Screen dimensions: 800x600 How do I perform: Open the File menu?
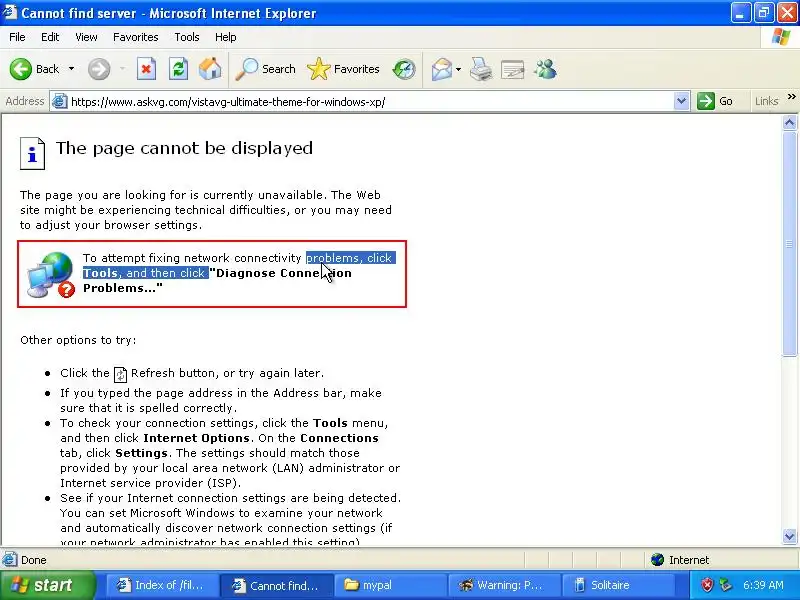(x=17, y=37)
